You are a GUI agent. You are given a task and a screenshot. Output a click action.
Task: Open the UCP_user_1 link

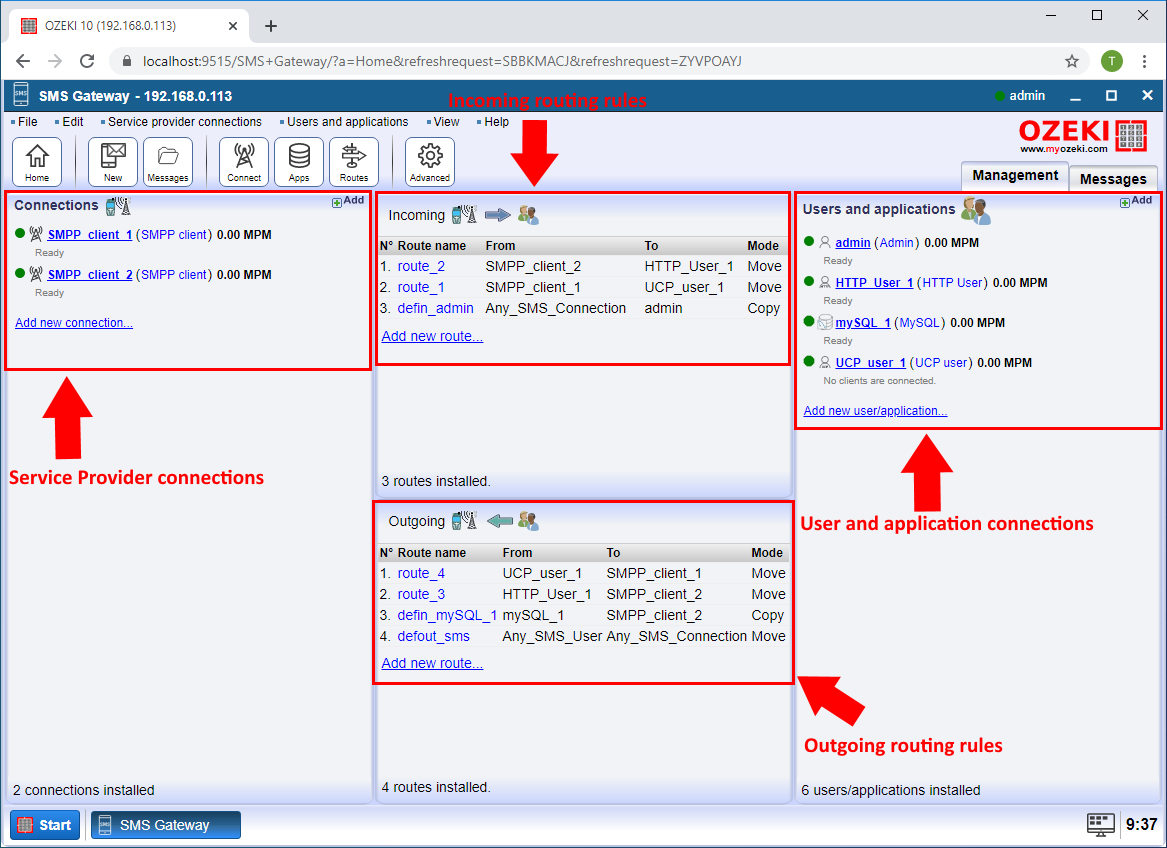tap(871, 363)
